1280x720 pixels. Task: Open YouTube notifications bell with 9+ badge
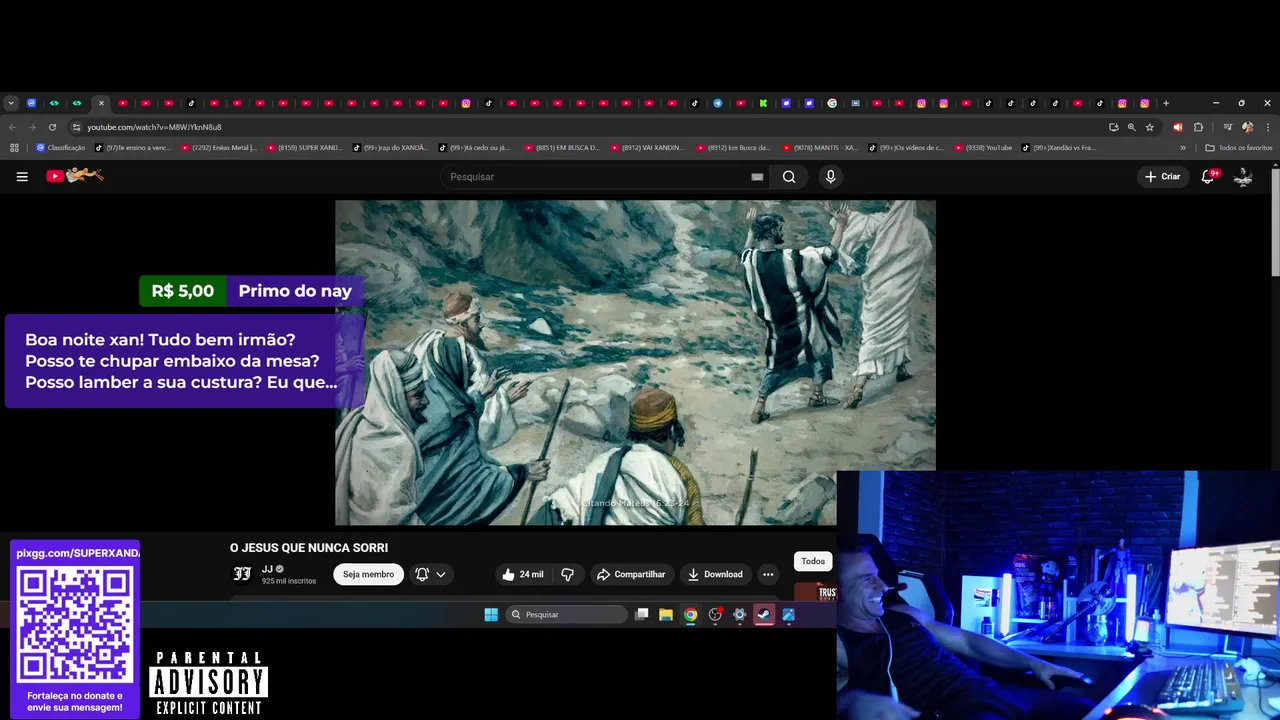[1208, 176]
